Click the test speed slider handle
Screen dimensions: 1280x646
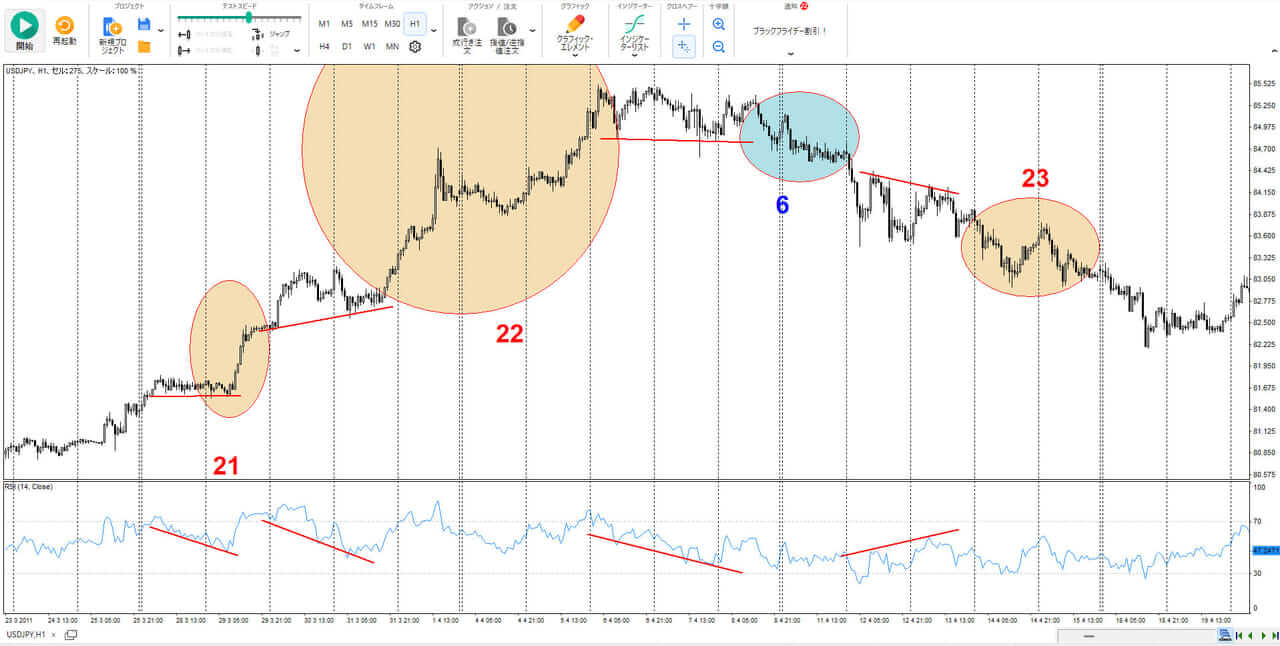(x=248, y=17)
